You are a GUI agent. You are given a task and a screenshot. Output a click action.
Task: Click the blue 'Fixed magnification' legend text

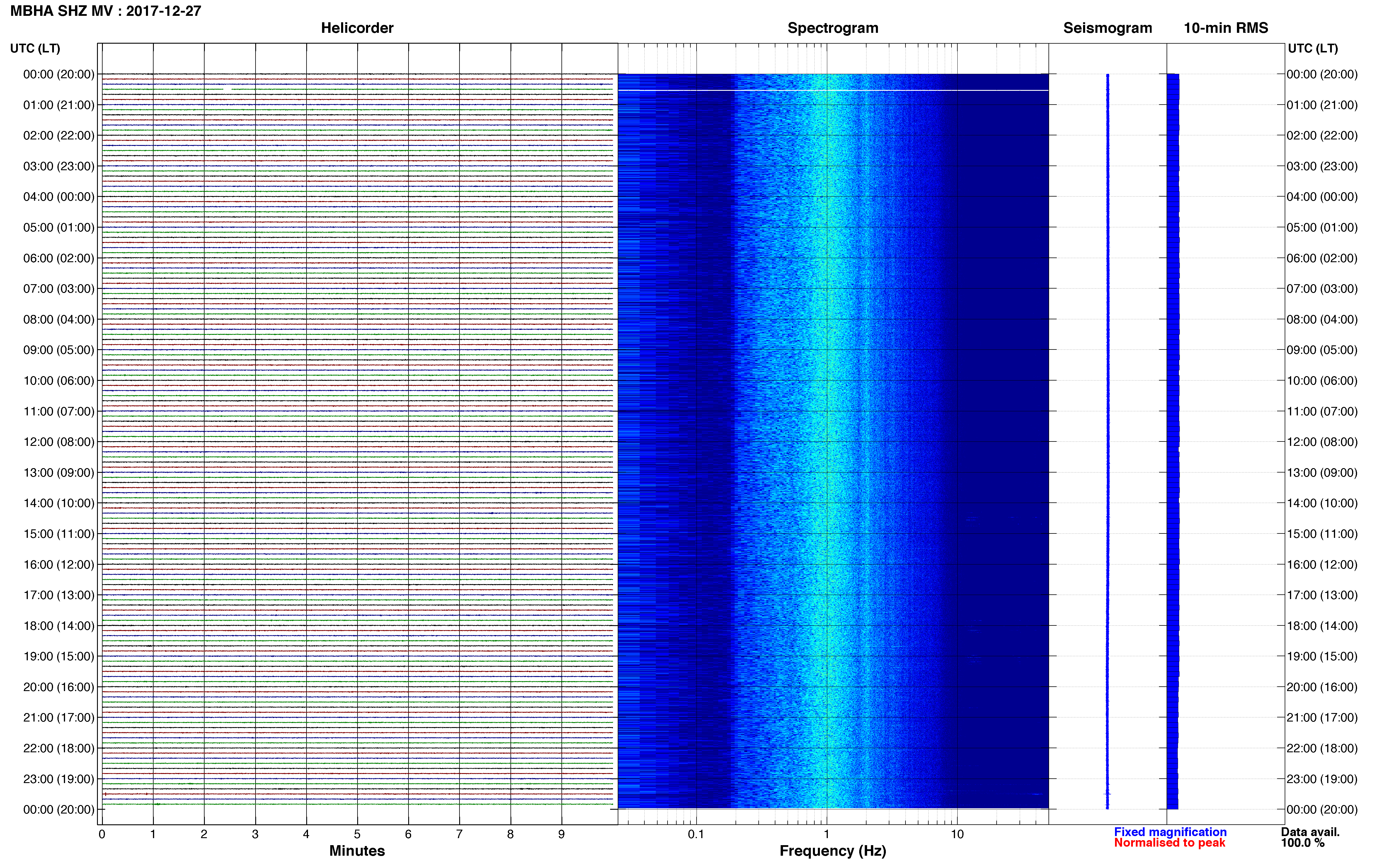point(1170,832)
